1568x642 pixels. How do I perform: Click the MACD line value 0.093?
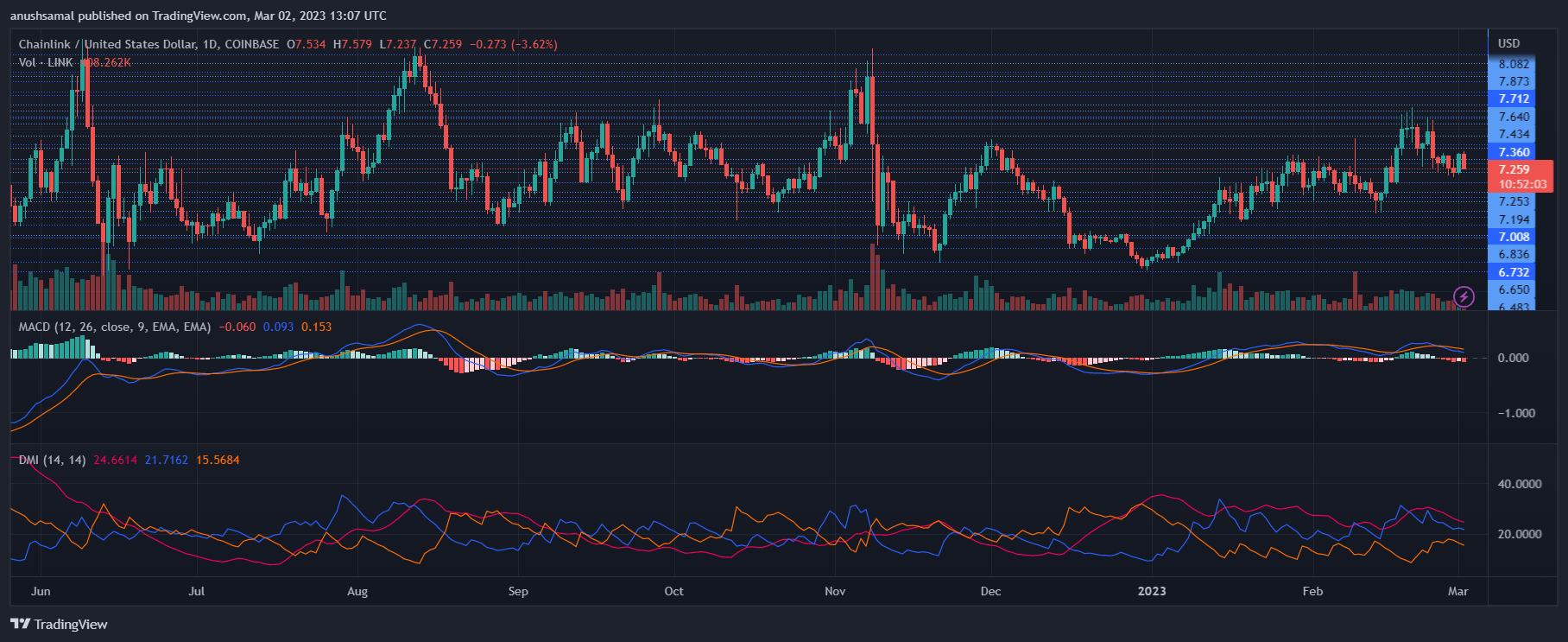(278, 327)
